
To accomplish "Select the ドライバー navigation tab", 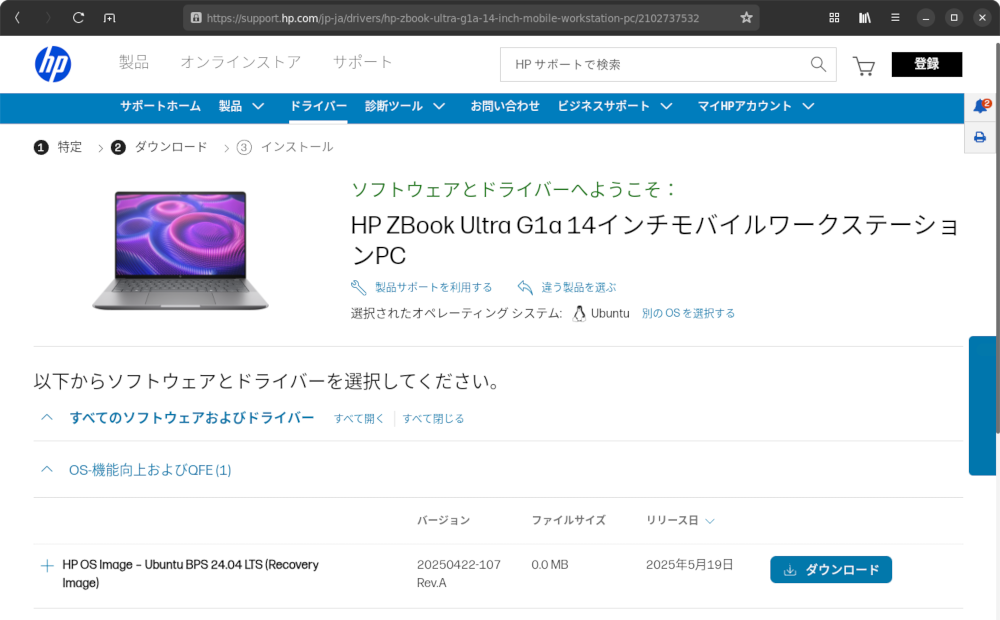I will pyautogui.click(x=318, y=105).
